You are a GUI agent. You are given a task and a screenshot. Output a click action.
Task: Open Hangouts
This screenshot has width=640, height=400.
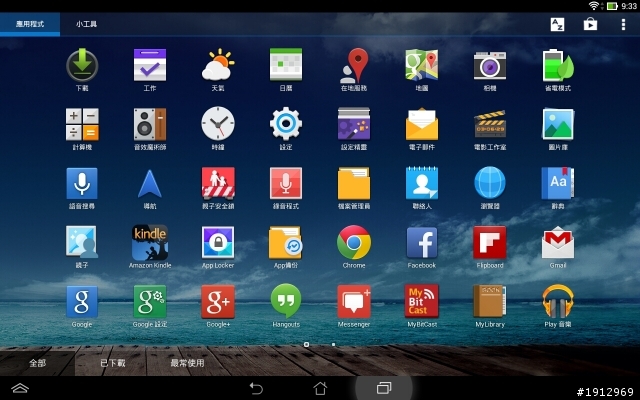click(x=286, y=301)
